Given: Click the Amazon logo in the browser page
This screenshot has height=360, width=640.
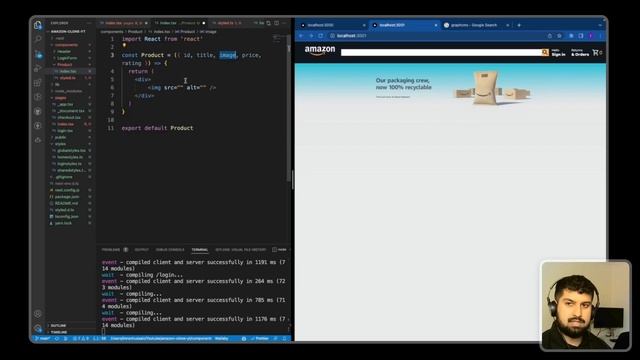Looking at the screenshot, I should (x=320, y=51).
